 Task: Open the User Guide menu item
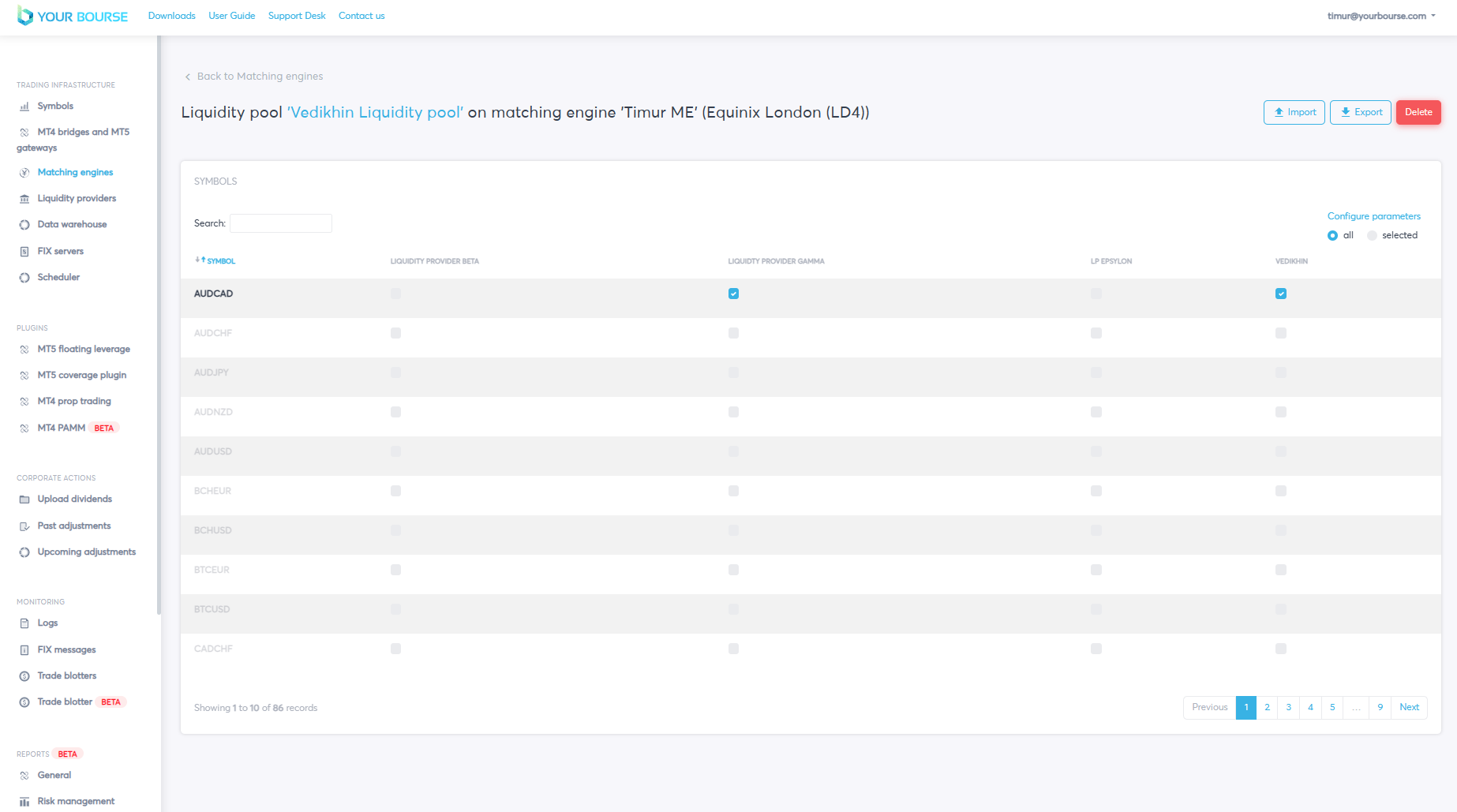tap(231, 16)
